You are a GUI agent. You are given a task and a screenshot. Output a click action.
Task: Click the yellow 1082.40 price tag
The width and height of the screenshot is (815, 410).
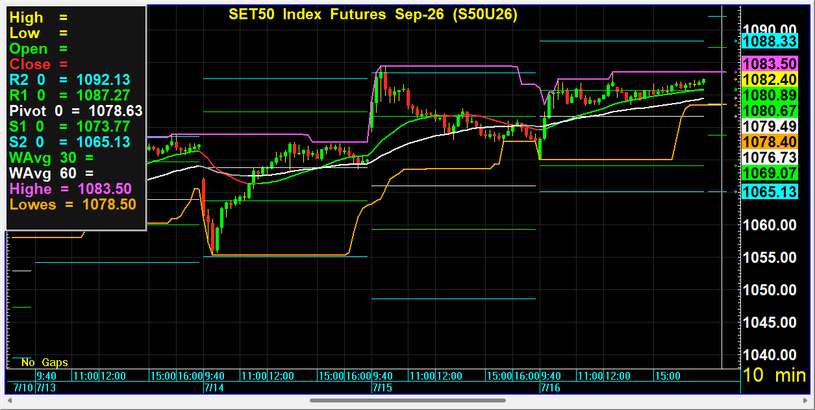click(769, 80)
